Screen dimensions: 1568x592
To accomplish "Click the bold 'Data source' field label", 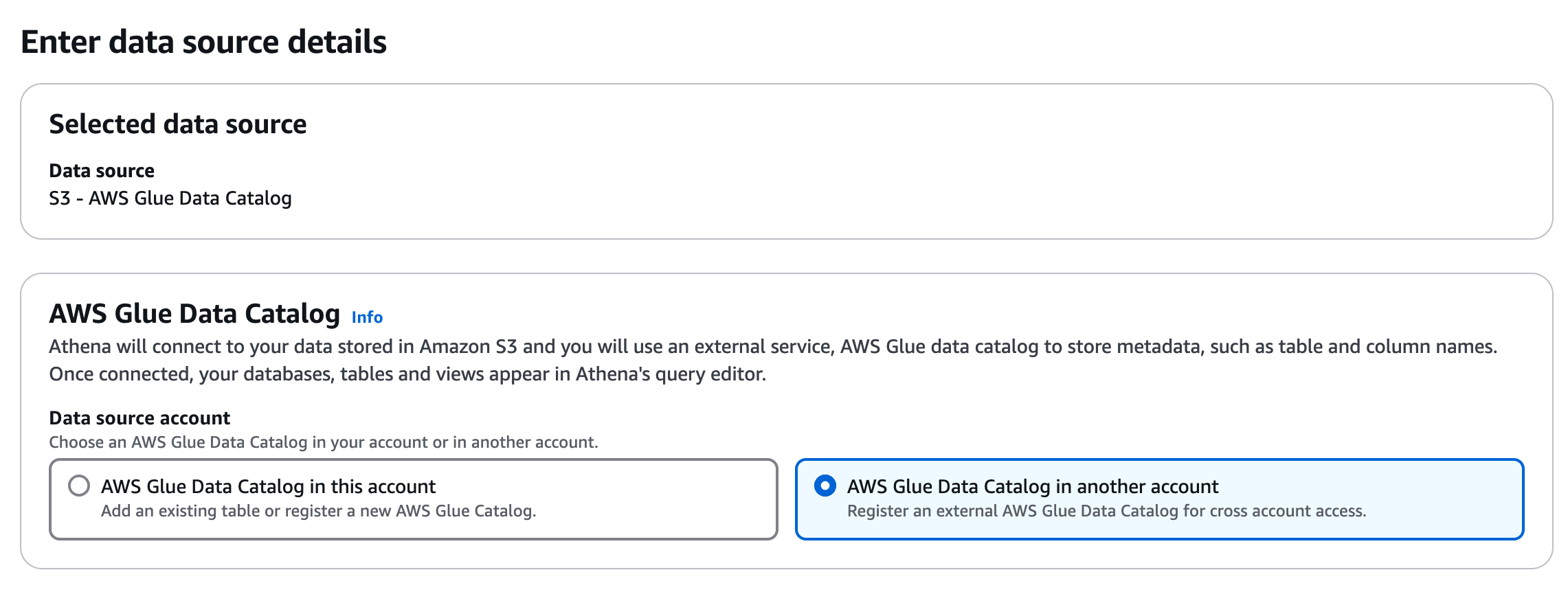I will (x=102, y=170).
